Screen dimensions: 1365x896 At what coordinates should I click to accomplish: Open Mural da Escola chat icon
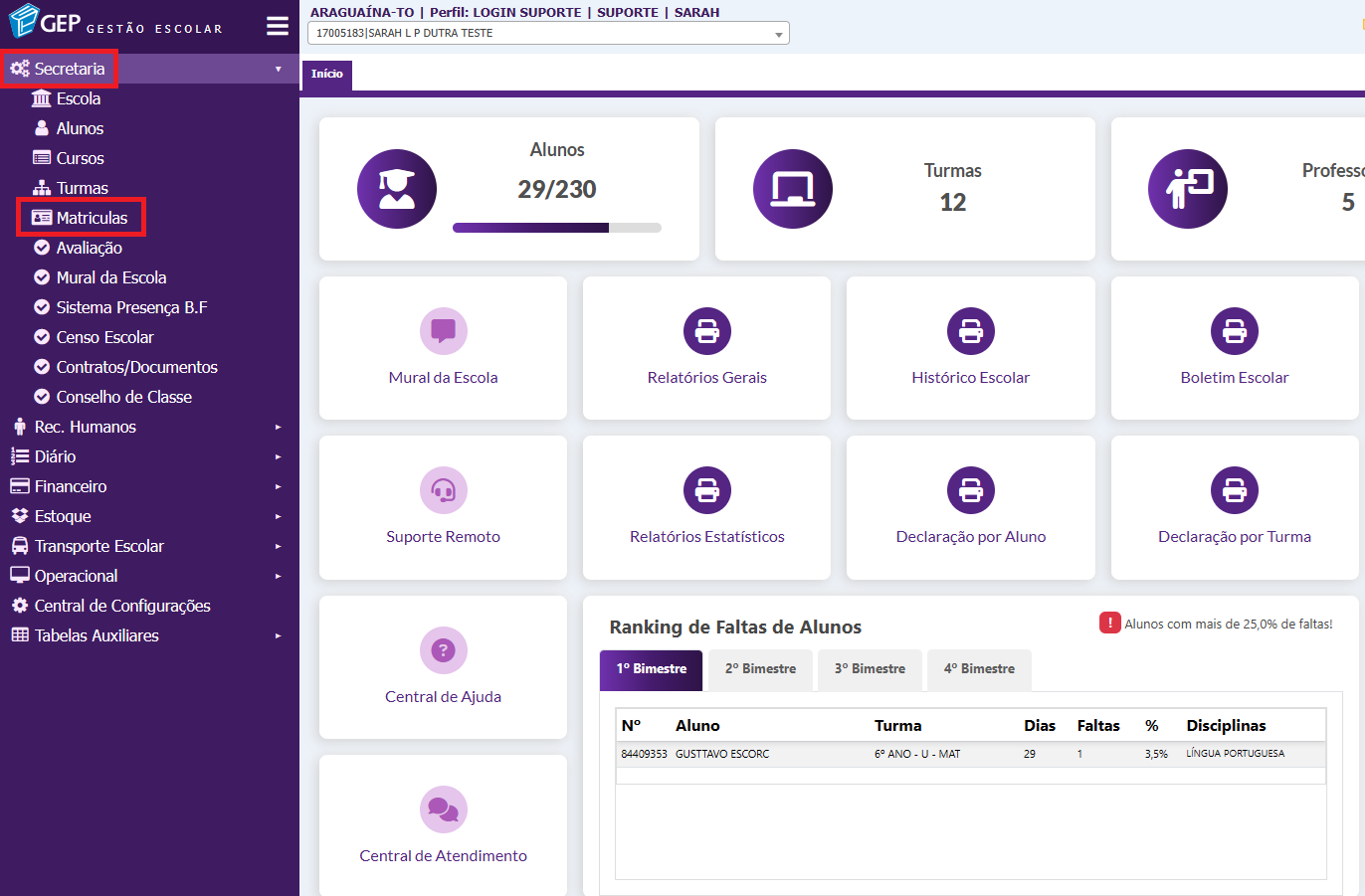pyautogui.click(x=443, y=331)
